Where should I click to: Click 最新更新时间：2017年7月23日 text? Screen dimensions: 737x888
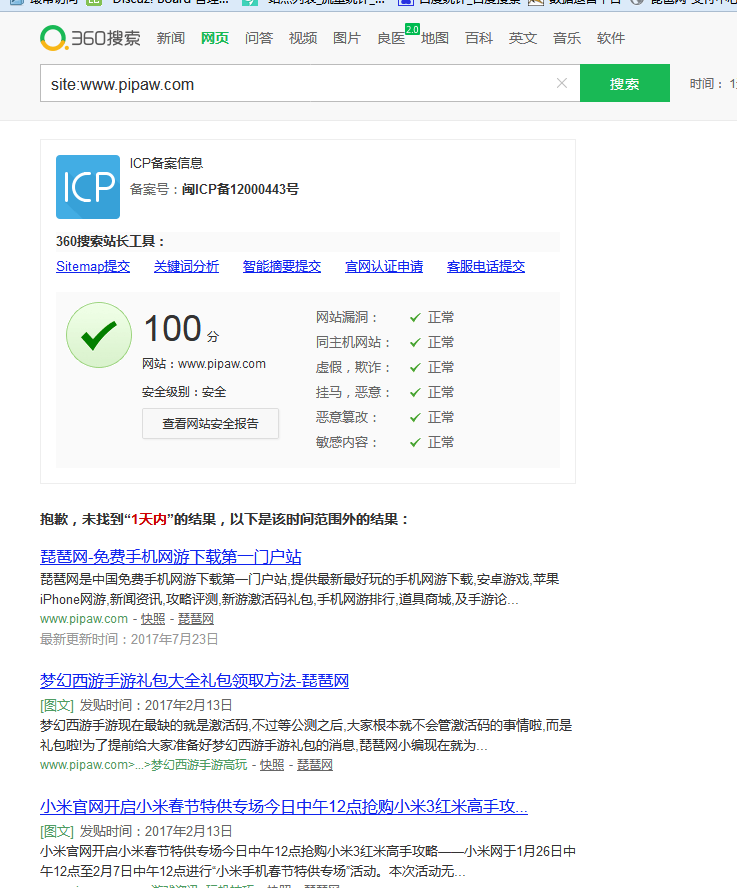tap(129, 639)
